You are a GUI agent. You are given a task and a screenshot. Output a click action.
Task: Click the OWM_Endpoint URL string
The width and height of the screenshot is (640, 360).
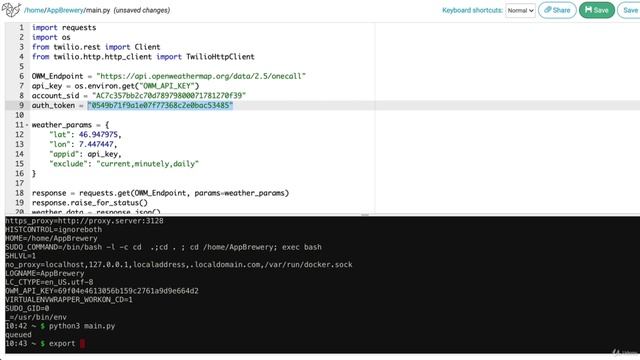[x=201, y=76]
